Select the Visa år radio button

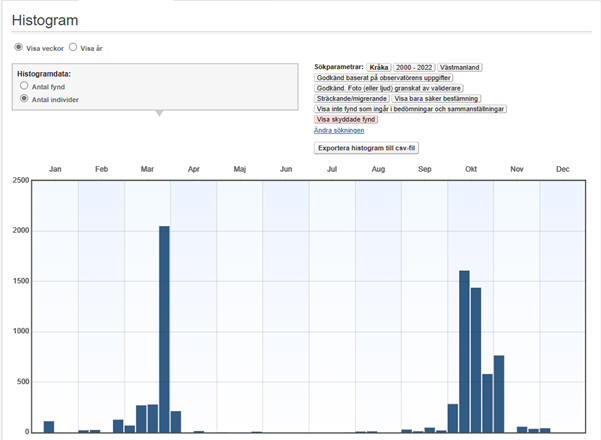(73, 47)
